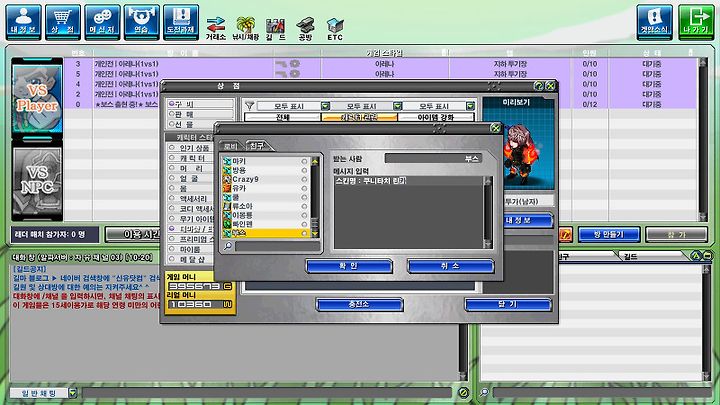
Task: Open the 공방 anvil workshop icon
Action: click(x=305, y=28)
